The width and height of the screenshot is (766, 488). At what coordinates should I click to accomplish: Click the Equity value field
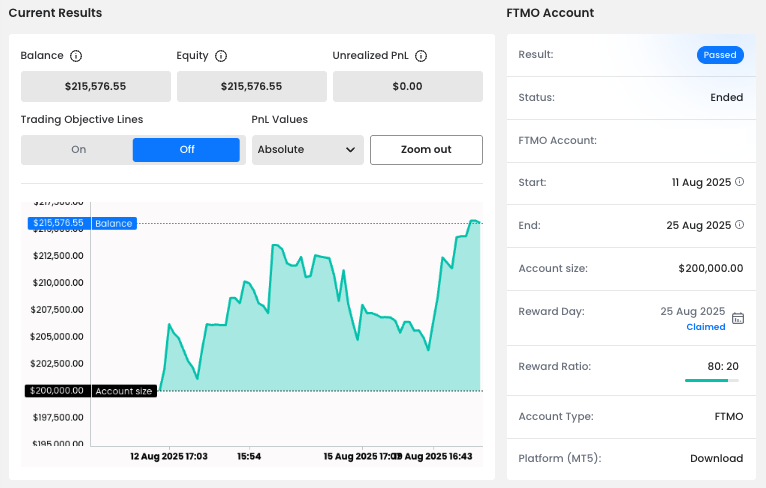pyautogui.click(x=251, y=86)
